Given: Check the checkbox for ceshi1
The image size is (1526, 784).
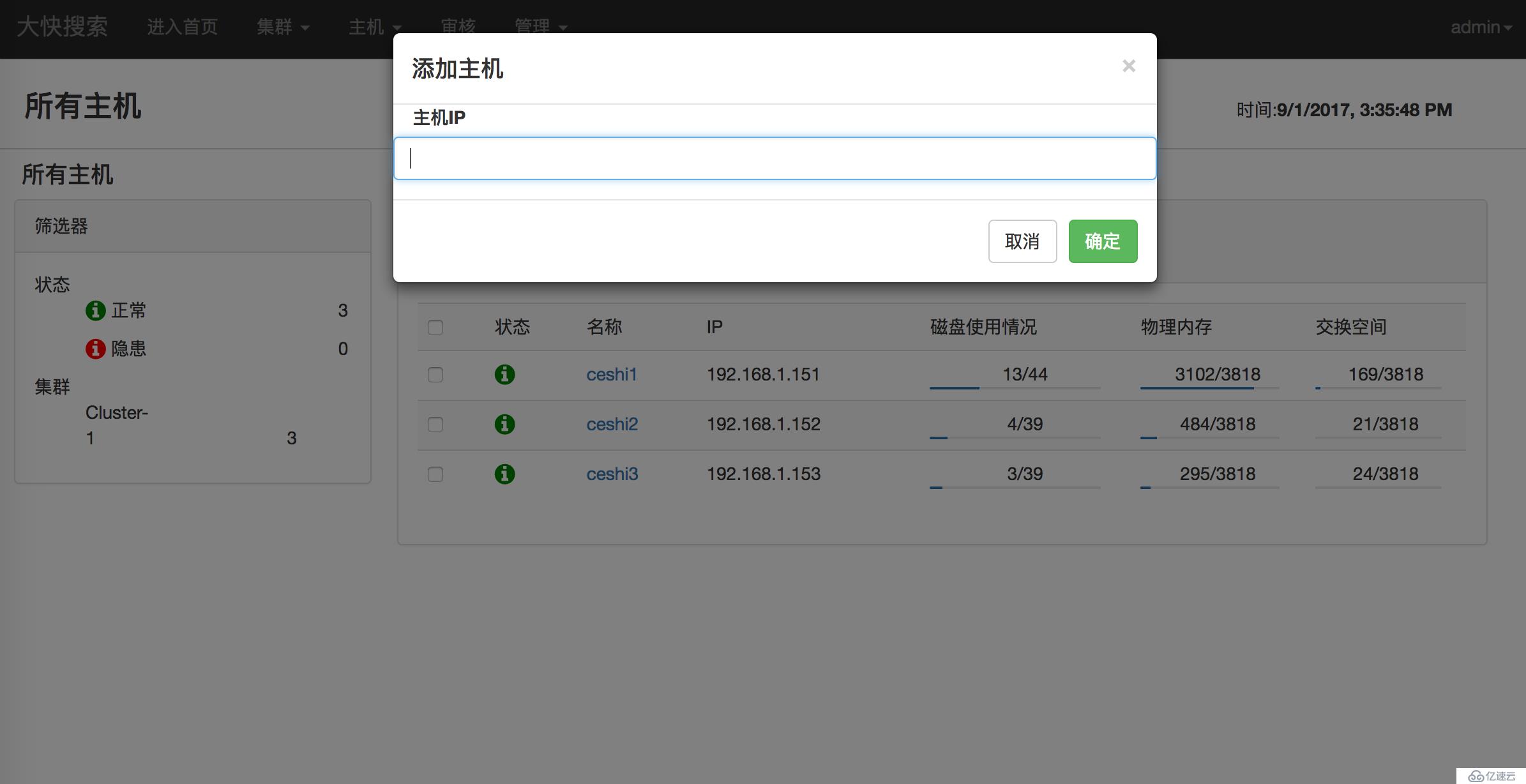Looking at the screenshot, I should (x=435, y=375).
